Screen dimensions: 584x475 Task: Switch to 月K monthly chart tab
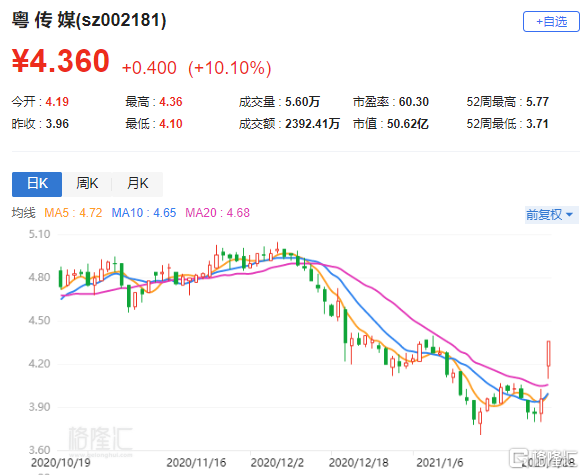[x=137, y=184]
